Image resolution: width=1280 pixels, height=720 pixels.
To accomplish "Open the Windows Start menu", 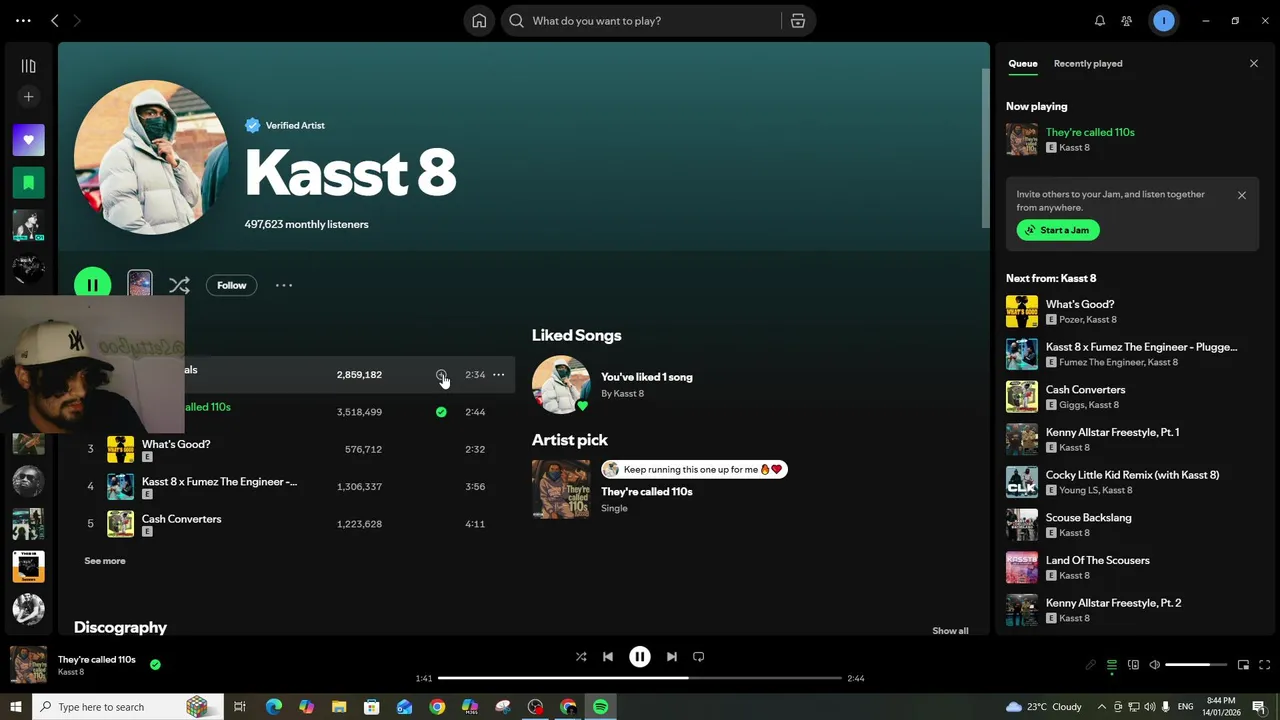I will pos(15,707).
